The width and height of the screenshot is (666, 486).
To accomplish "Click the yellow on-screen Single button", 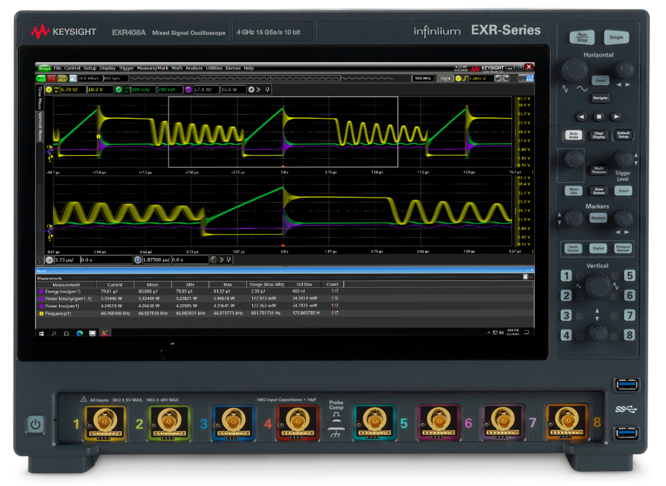I will click(62, 79).
